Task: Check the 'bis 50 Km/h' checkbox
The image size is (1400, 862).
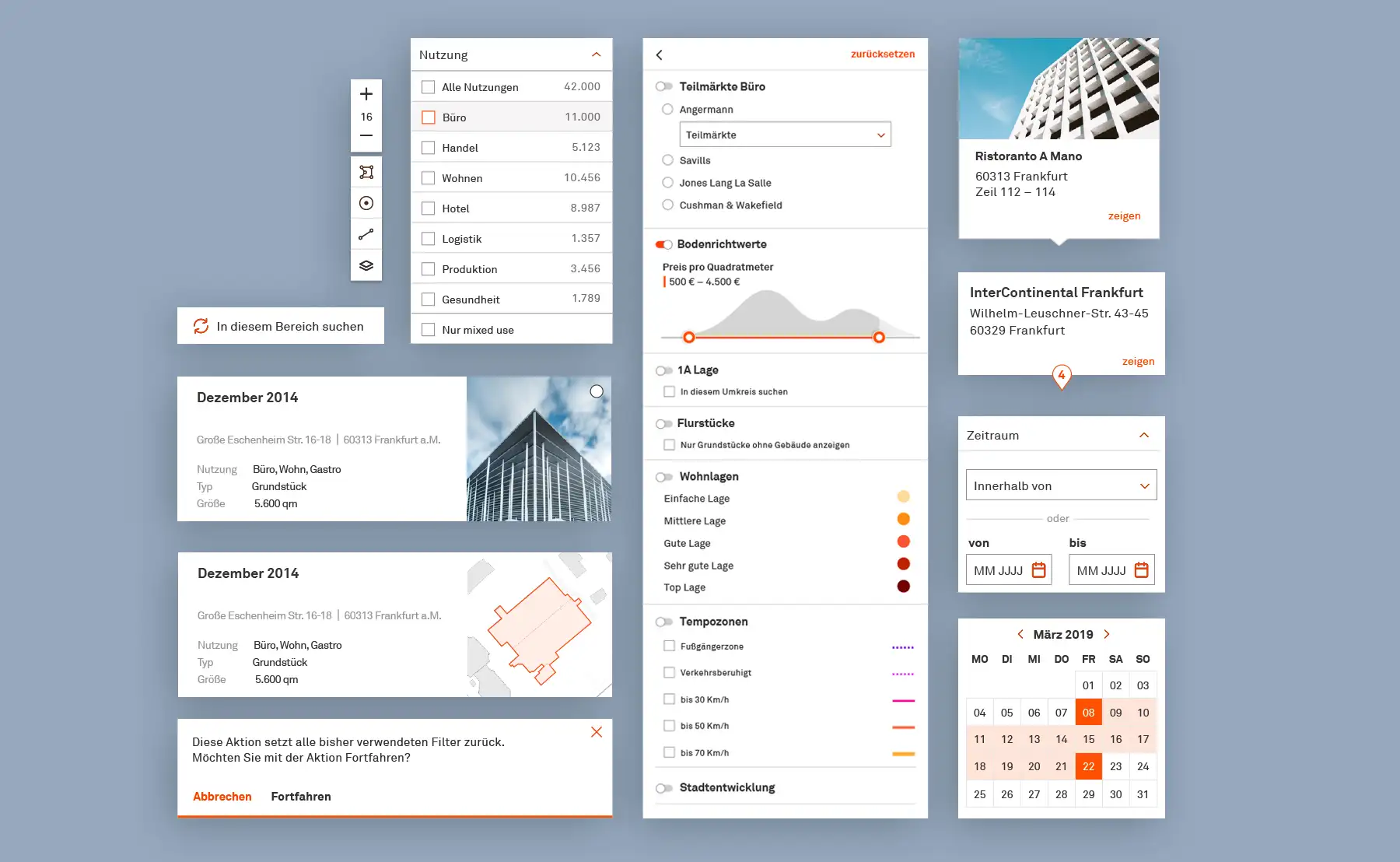Action: pos(669,725)
